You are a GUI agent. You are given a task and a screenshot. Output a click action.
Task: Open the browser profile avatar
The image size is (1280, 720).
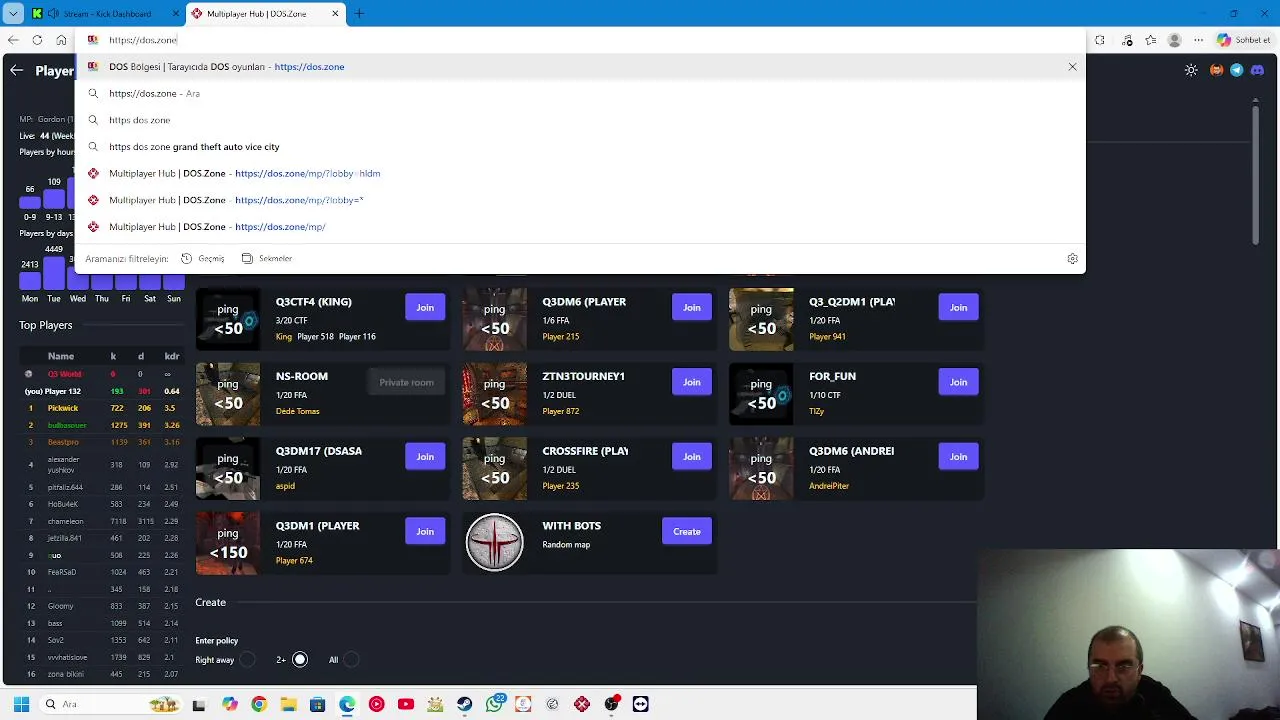[1174, 40]
